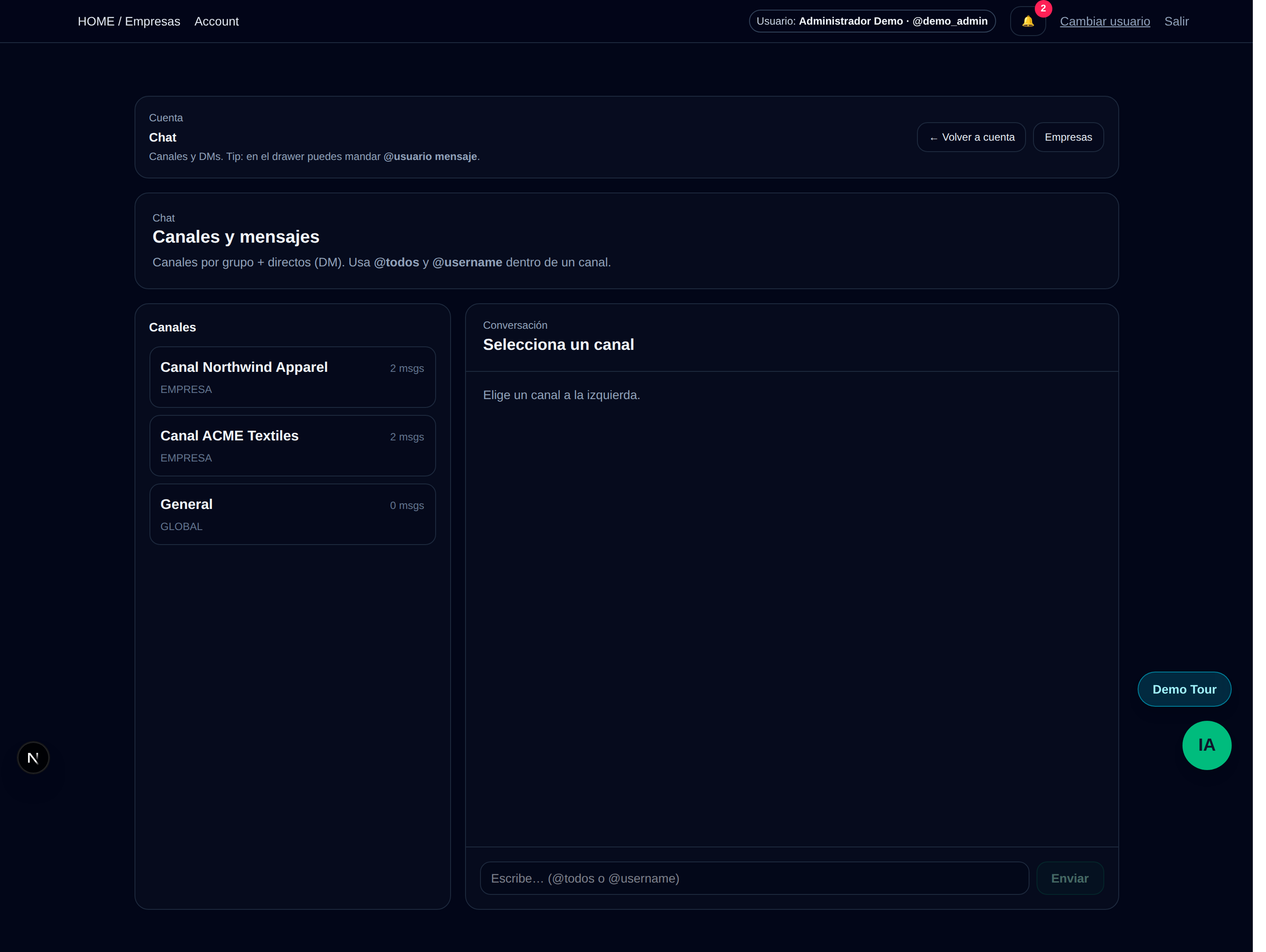Open the Account menu item
Screen dimensions: 1266x952
point(216,21)
